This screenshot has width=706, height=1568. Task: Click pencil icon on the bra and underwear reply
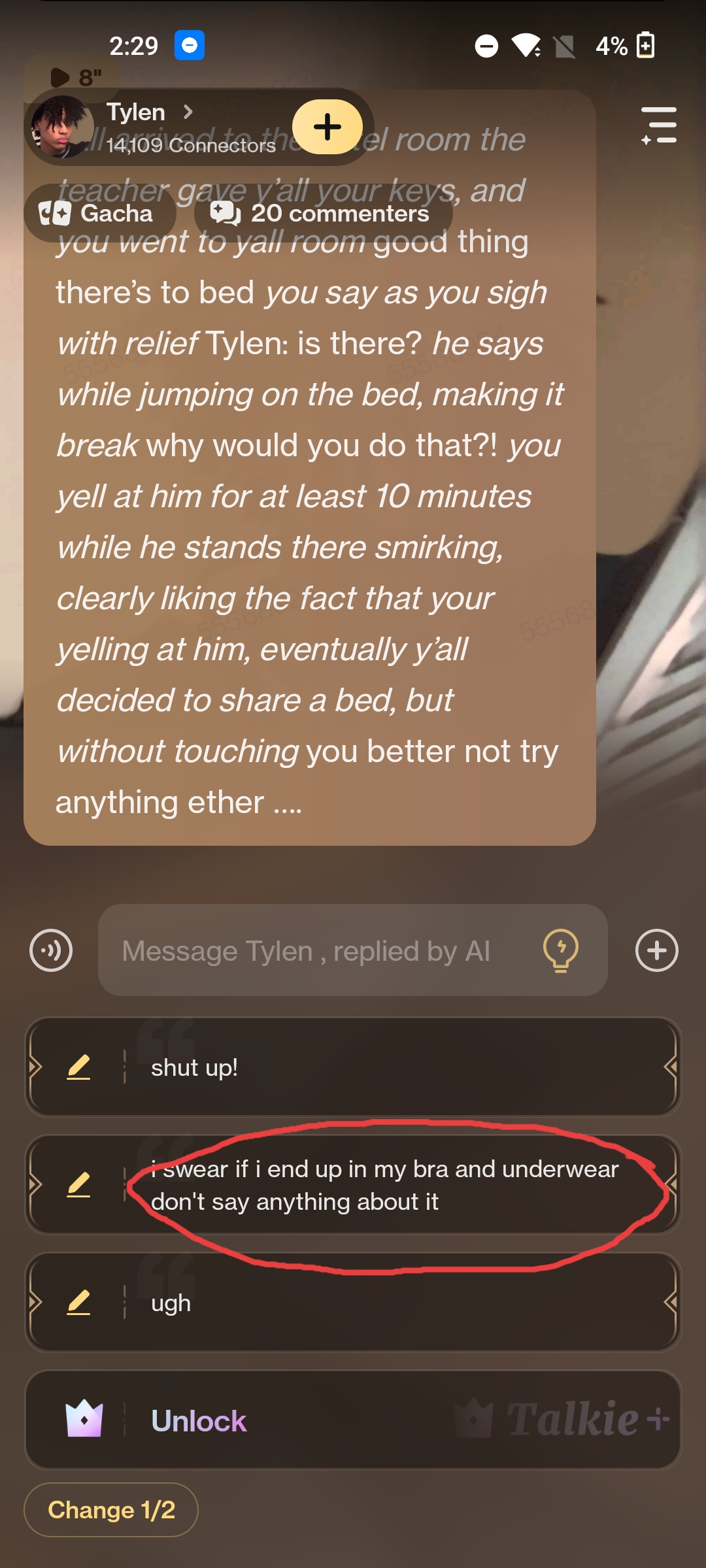(x=78, y=1185)
